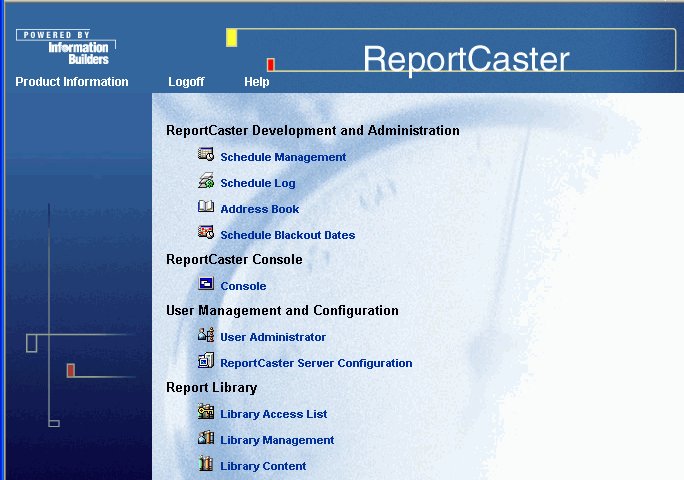
Task: Click the Schedule Blackout Dates icon
Action: [x=206, y=232]
